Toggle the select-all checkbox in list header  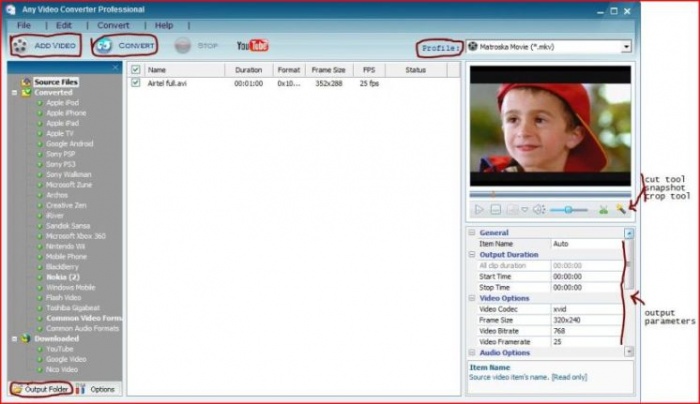point(136,70)
